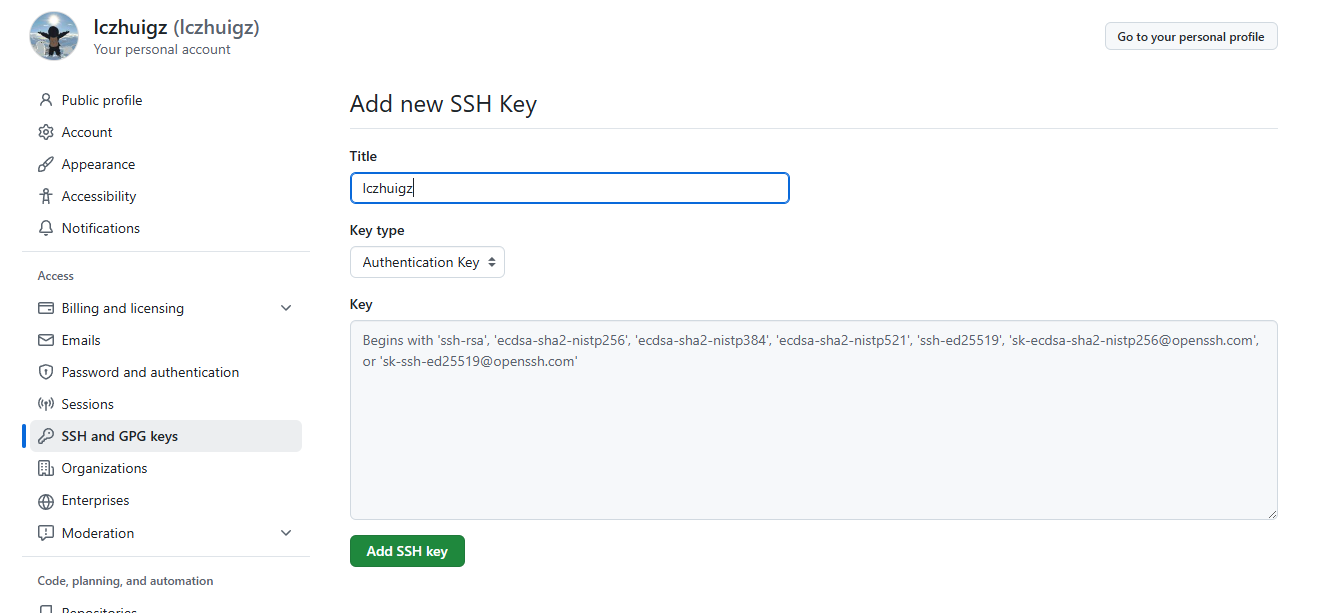The height and width of the screenshot is (613, 1320).
Task: Click the Notifications bell icon
Action: pyautogui.click(x=45, y=228)
